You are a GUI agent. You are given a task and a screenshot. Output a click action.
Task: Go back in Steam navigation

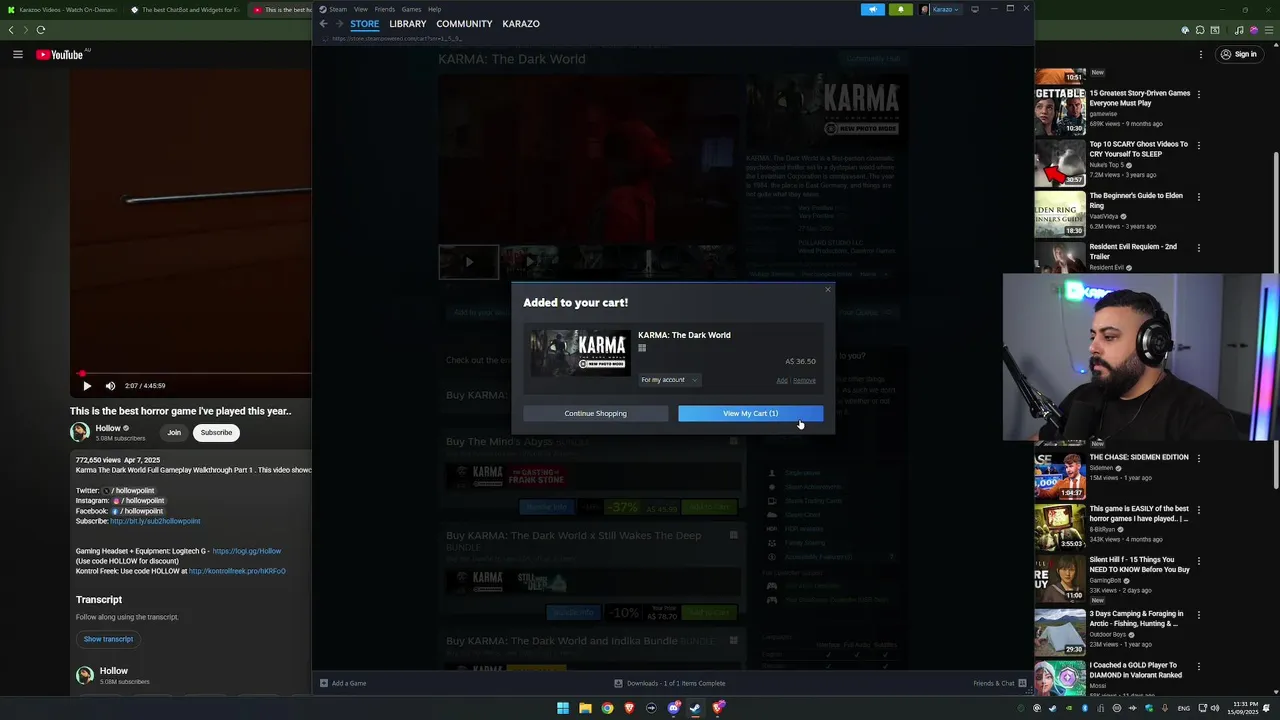coord(323,23)
